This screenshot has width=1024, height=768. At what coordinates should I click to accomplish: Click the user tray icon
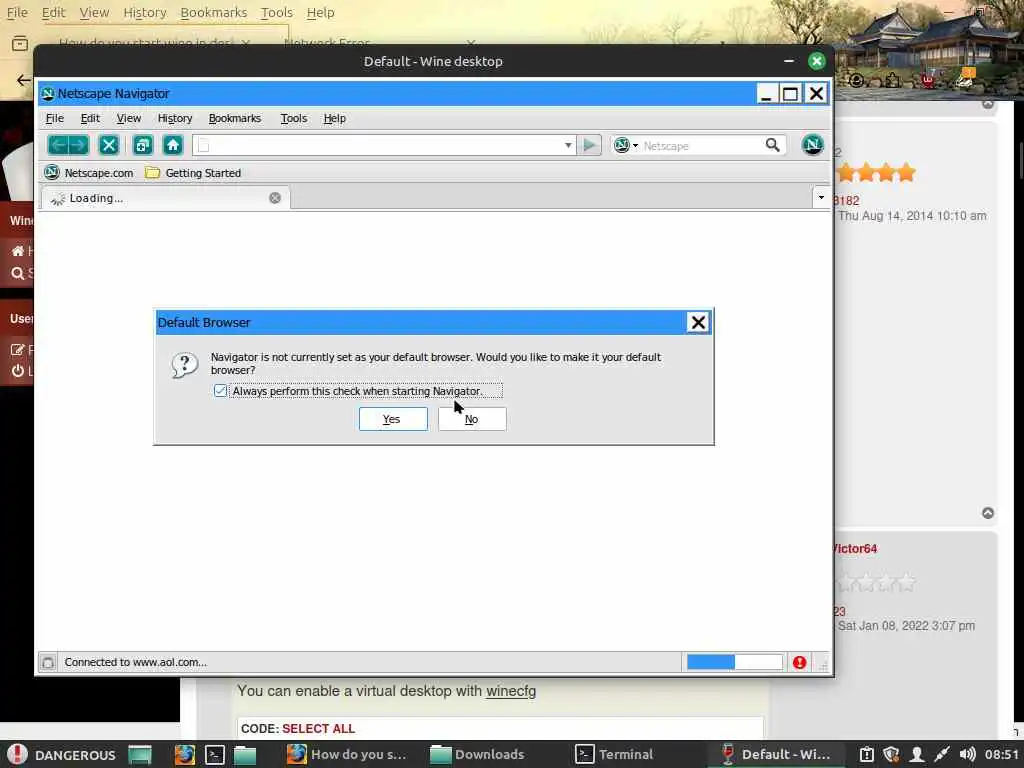tap(917, 754)
